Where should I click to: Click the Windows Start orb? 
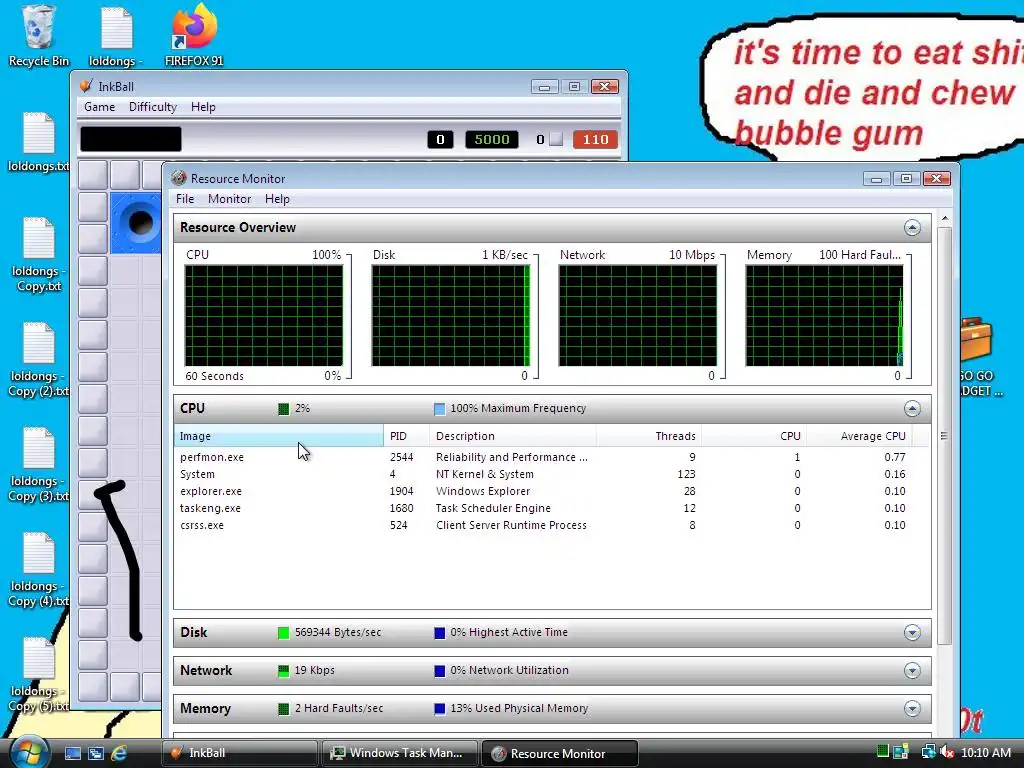click(29, 752)
